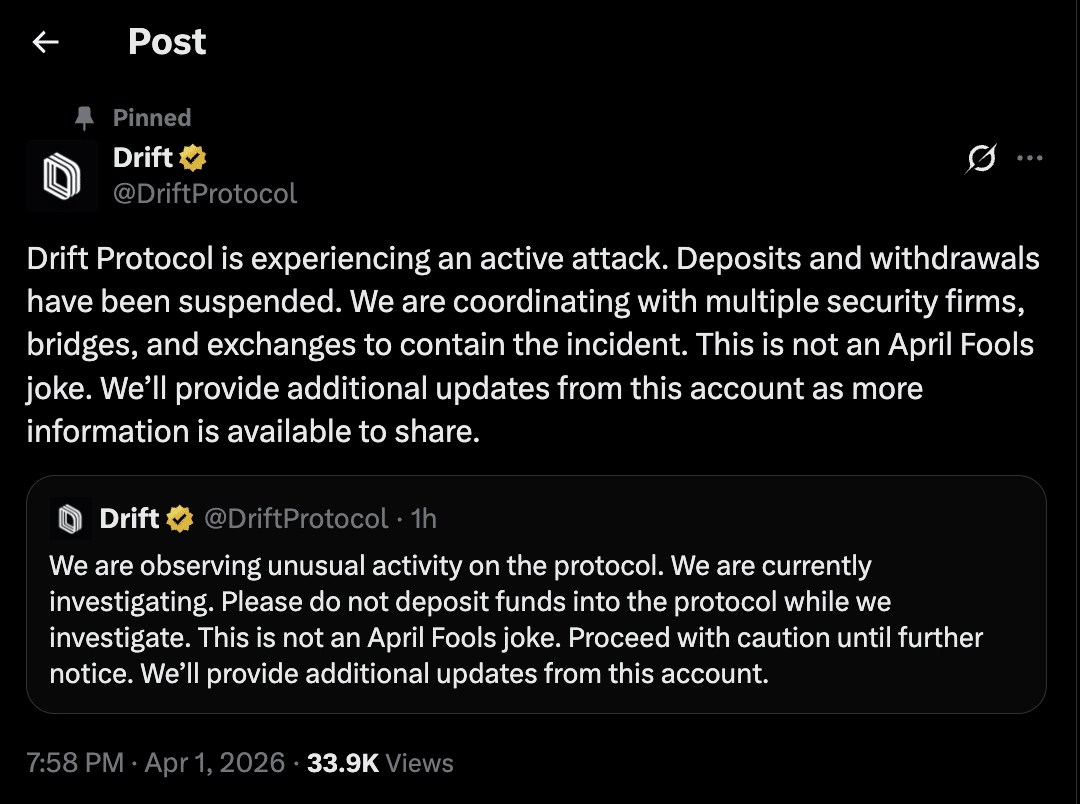Click the gold verified badge beside Drift
The height and width of the screenshot is (804, 1080).
tap(193, 157)
